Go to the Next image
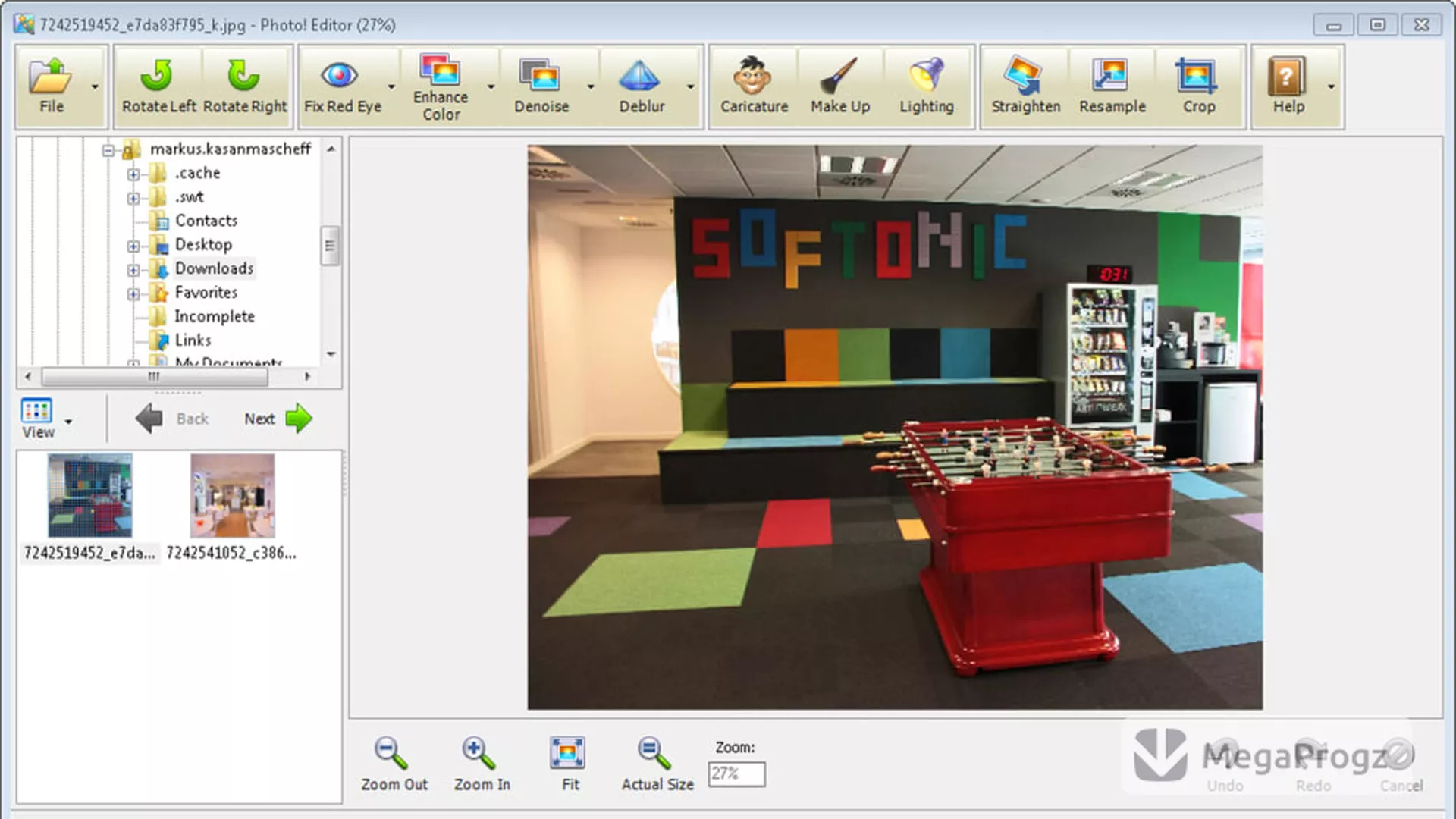The width and height of the screenshot is (1456, 819). tap(278, 419)
